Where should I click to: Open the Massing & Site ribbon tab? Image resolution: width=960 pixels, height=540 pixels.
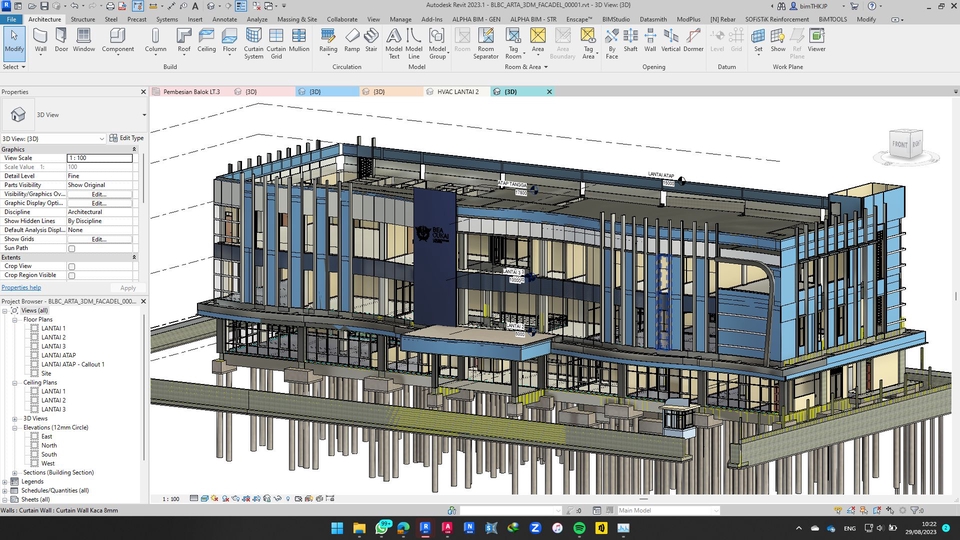click(x=297, y=19)
